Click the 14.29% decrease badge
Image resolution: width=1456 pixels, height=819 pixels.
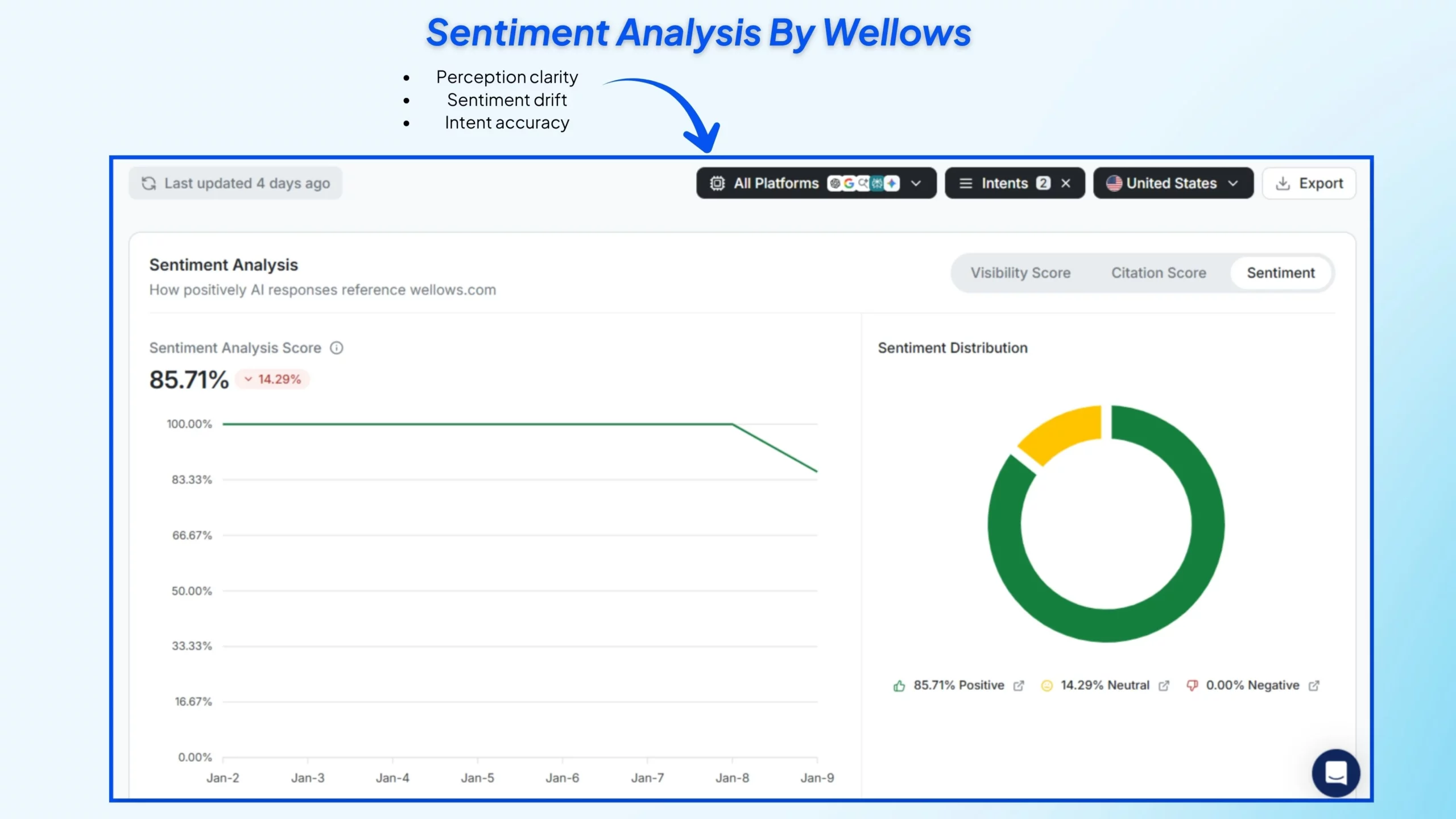click(x=273, y=379)
